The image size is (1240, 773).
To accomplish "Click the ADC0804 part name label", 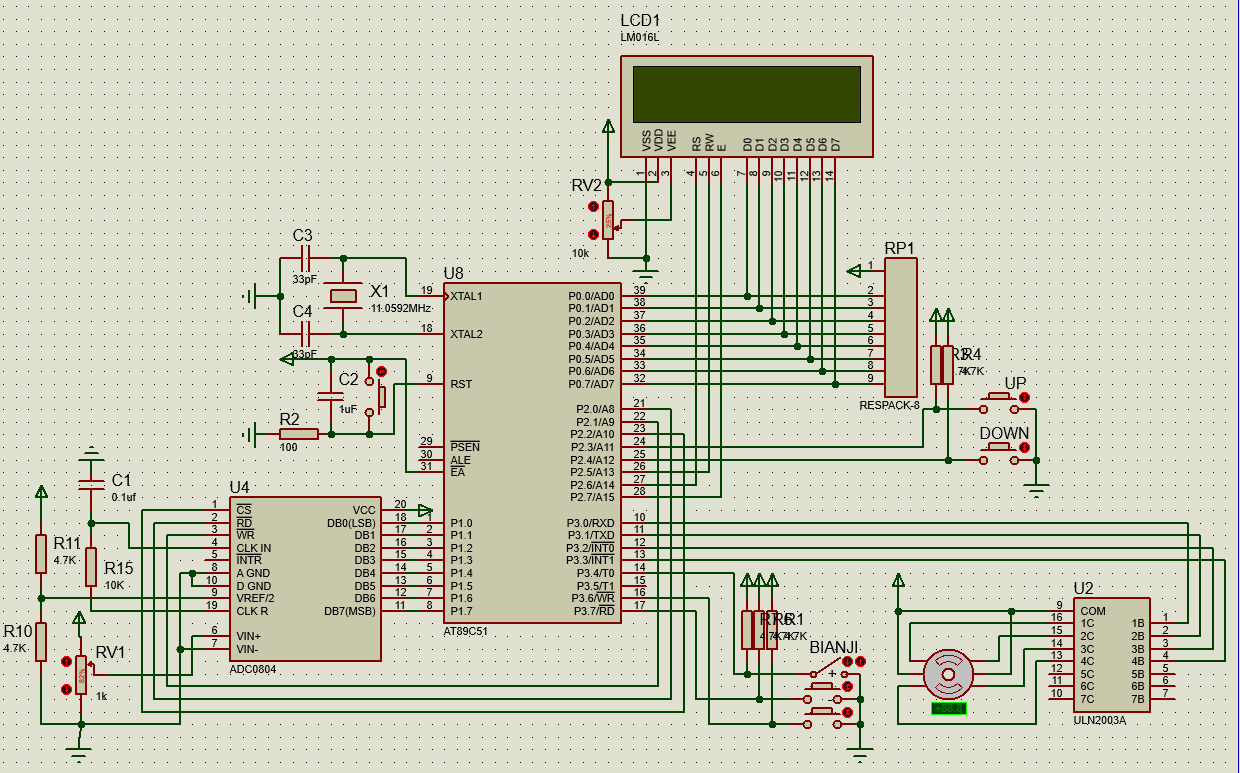I will coord(253,670).
